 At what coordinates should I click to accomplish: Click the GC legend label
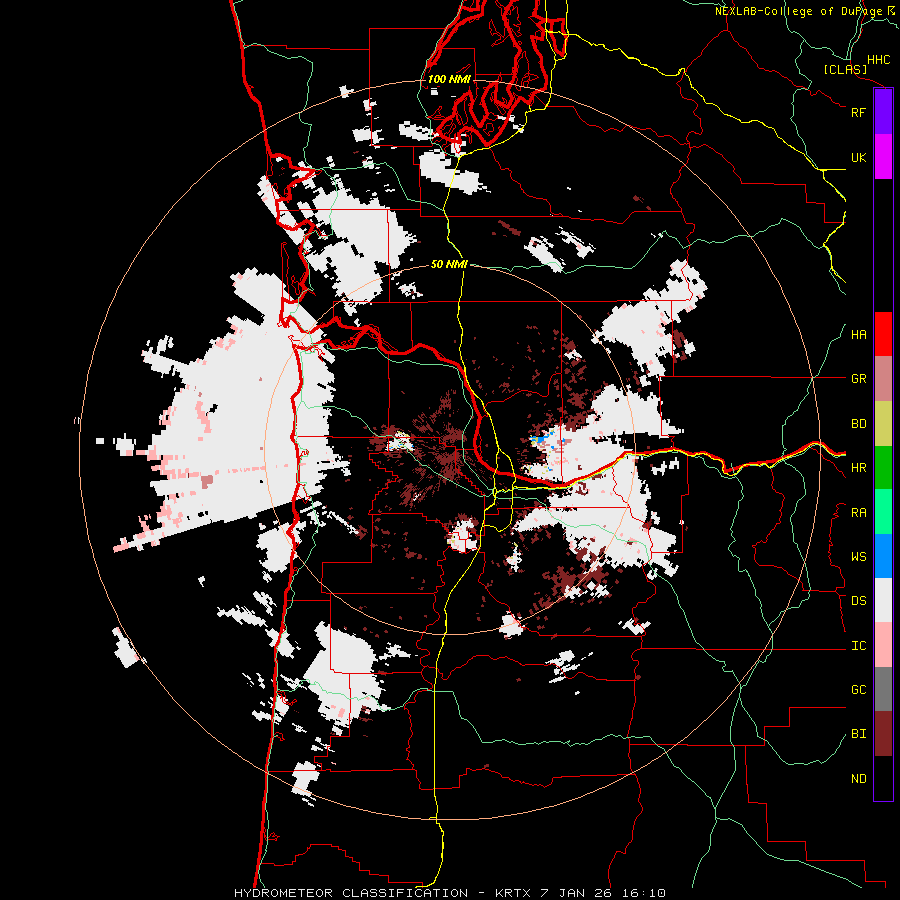[x=858, y=690]
